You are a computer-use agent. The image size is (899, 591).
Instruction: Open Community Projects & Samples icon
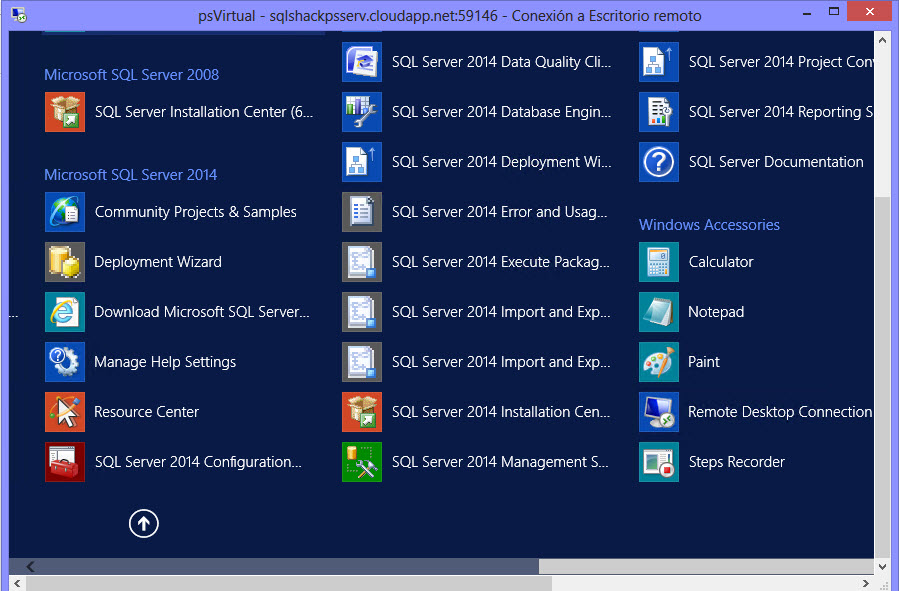[x=65, y=212]
